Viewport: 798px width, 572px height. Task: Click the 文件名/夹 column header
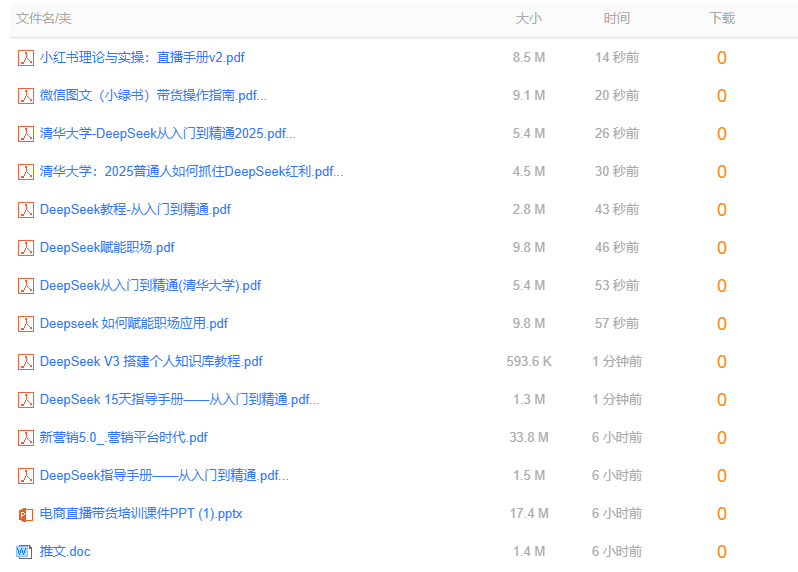click(x=43, y=18)
